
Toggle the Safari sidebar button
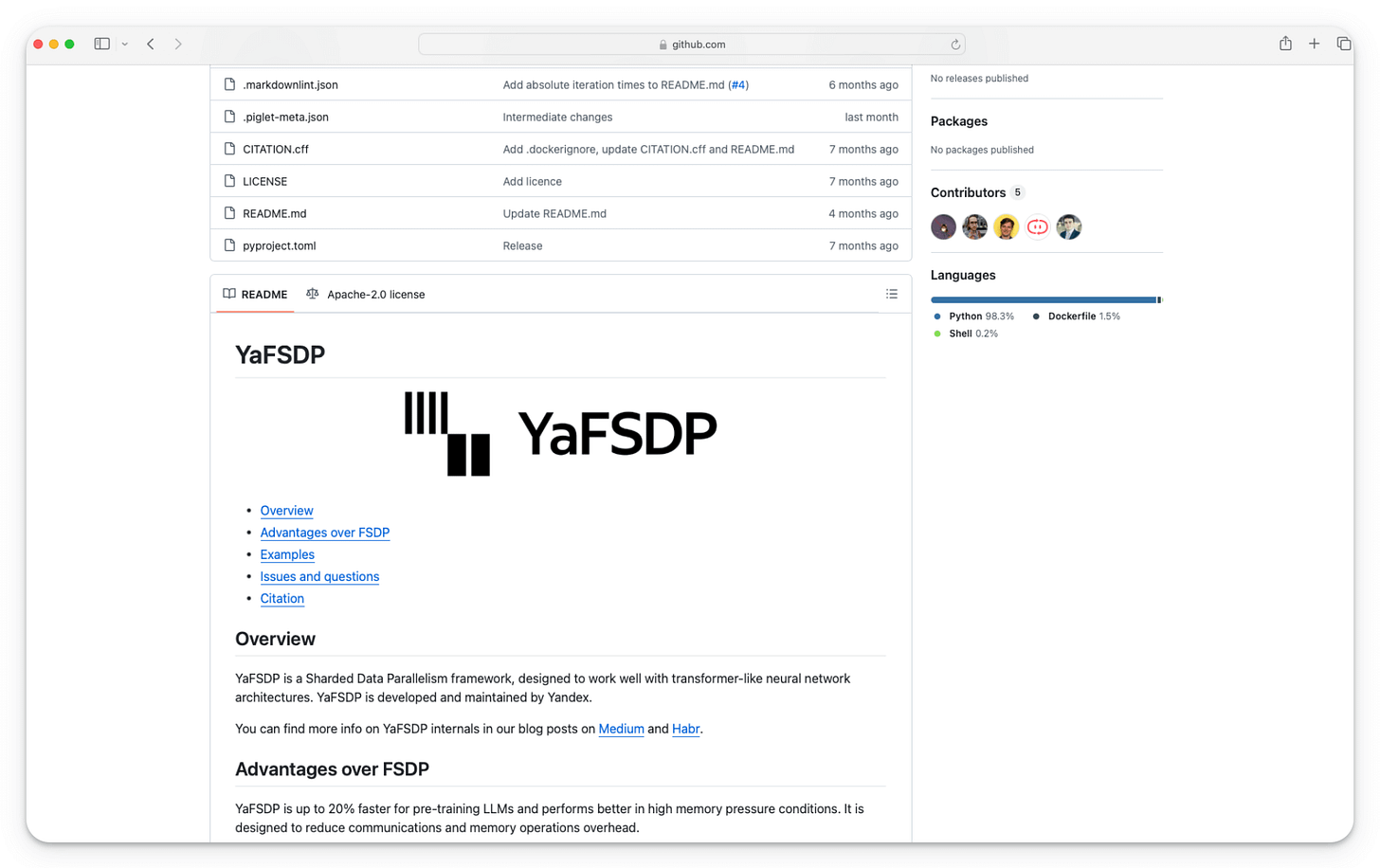point(101,44)
